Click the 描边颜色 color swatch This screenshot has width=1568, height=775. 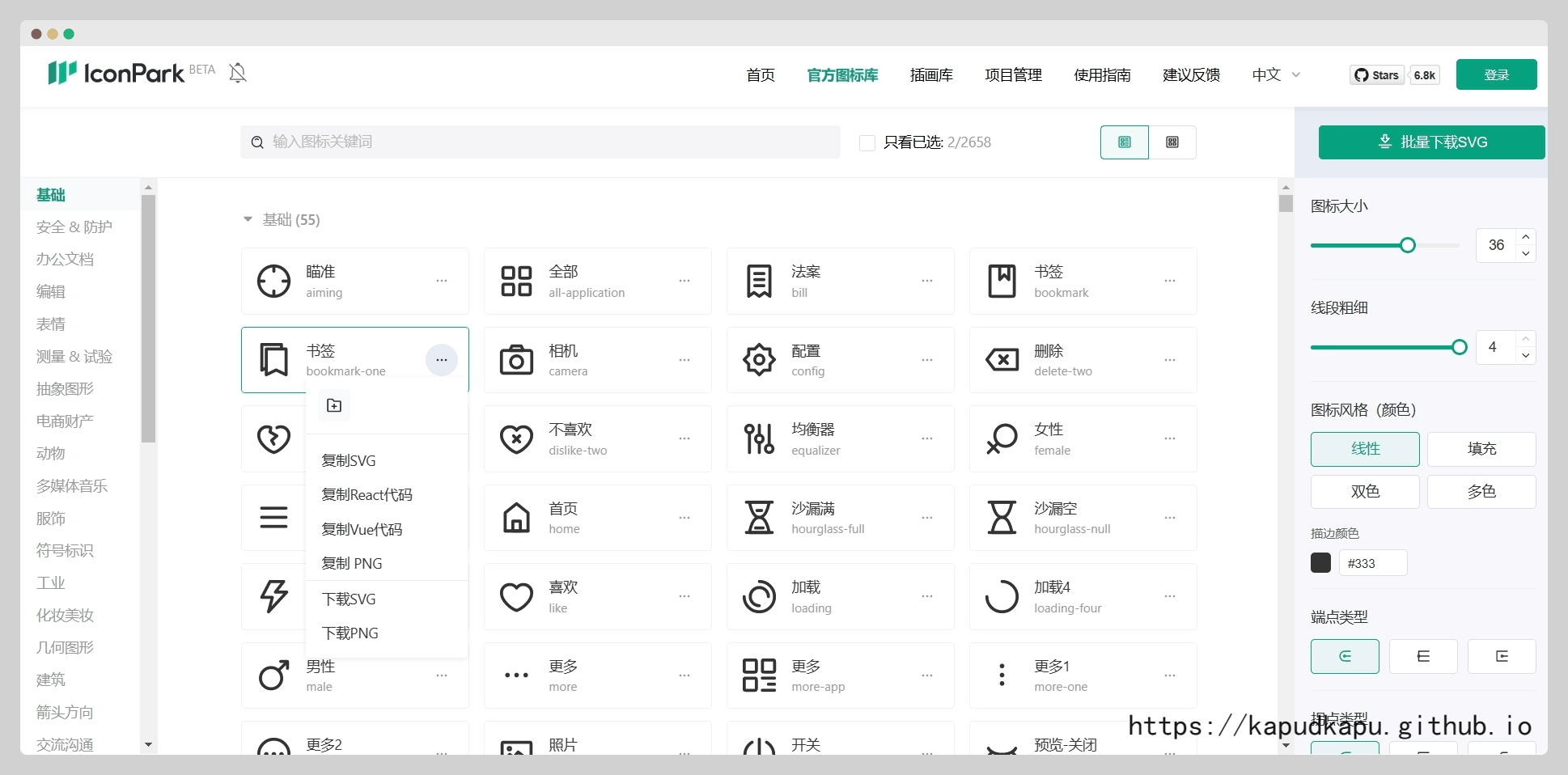coord(1320,563)
